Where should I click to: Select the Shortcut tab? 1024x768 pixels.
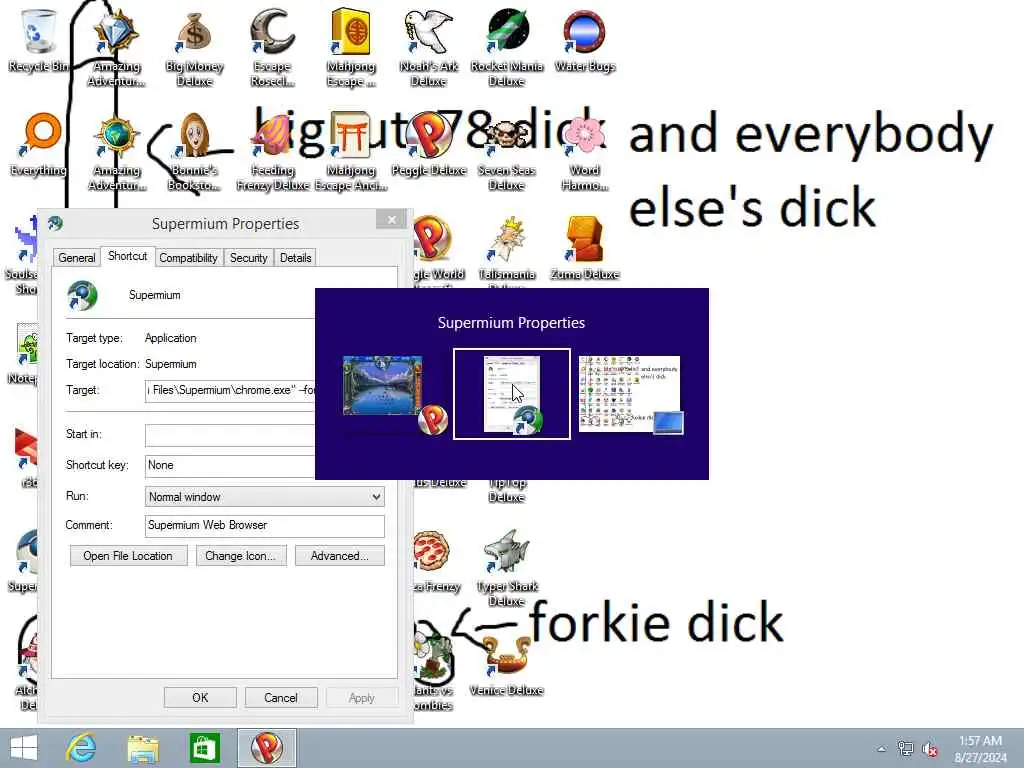coord(127,256)
